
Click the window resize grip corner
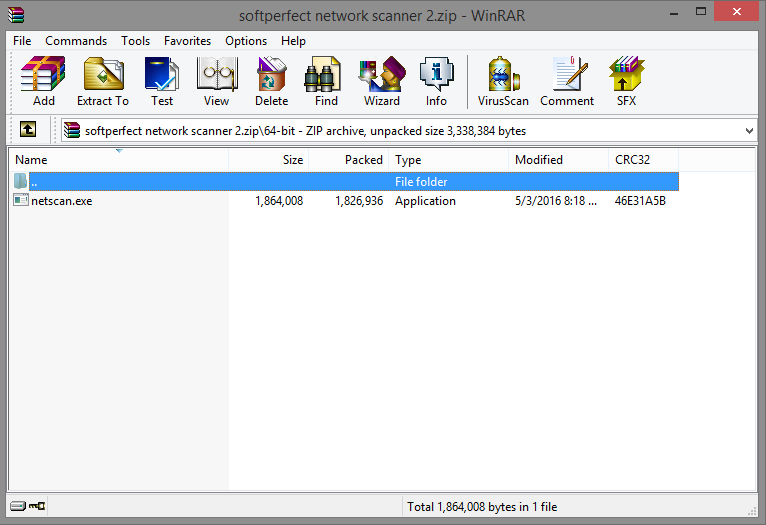pos(752,511)
